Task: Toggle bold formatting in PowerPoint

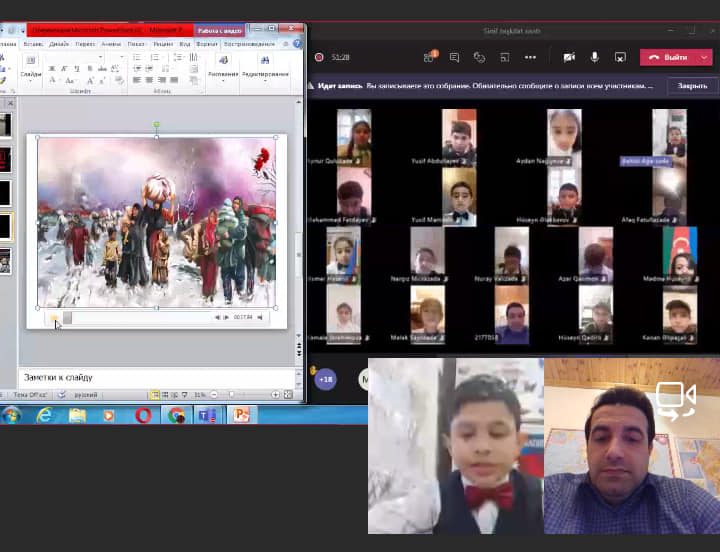Action: pyautogui.click(x=52, y=68)
